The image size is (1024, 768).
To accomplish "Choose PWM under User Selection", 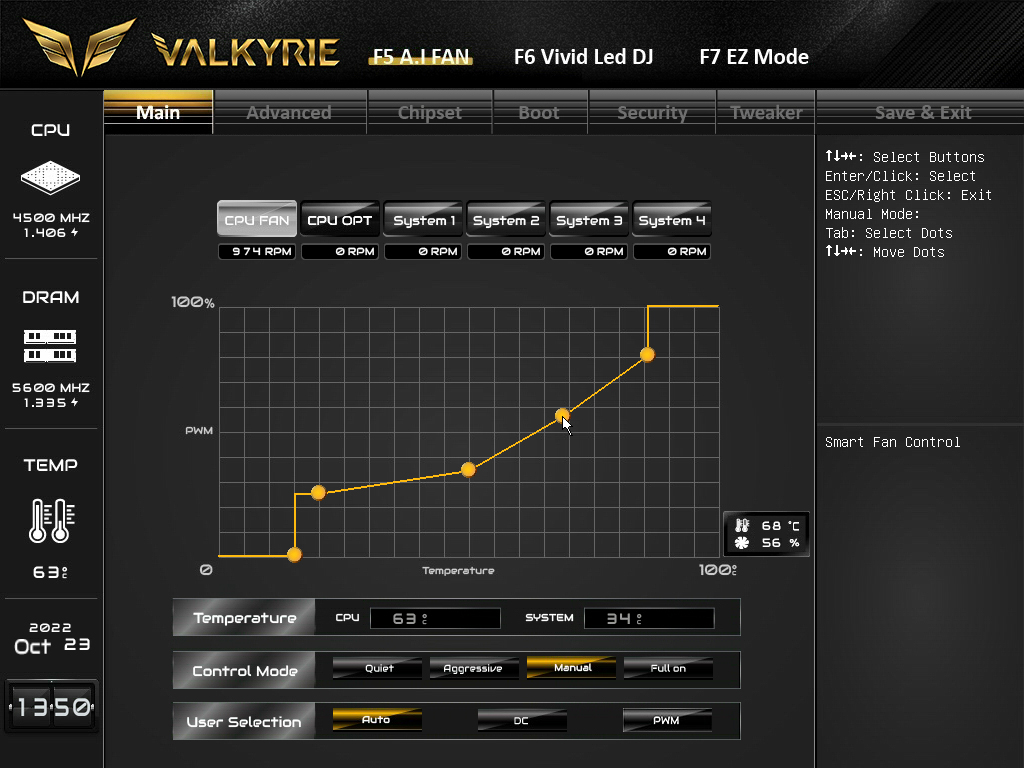I will click(x=667, y=720).
